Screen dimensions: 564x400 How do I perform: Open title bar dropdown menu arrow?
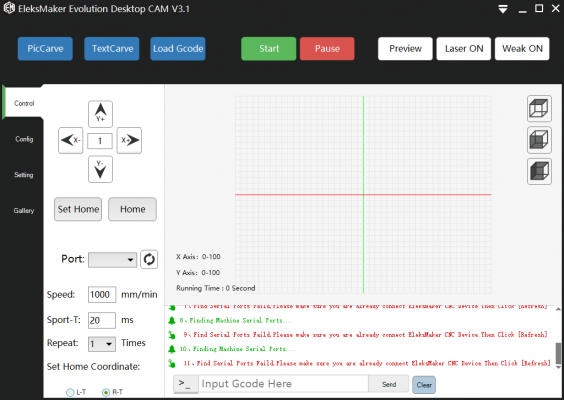(503, 9)
